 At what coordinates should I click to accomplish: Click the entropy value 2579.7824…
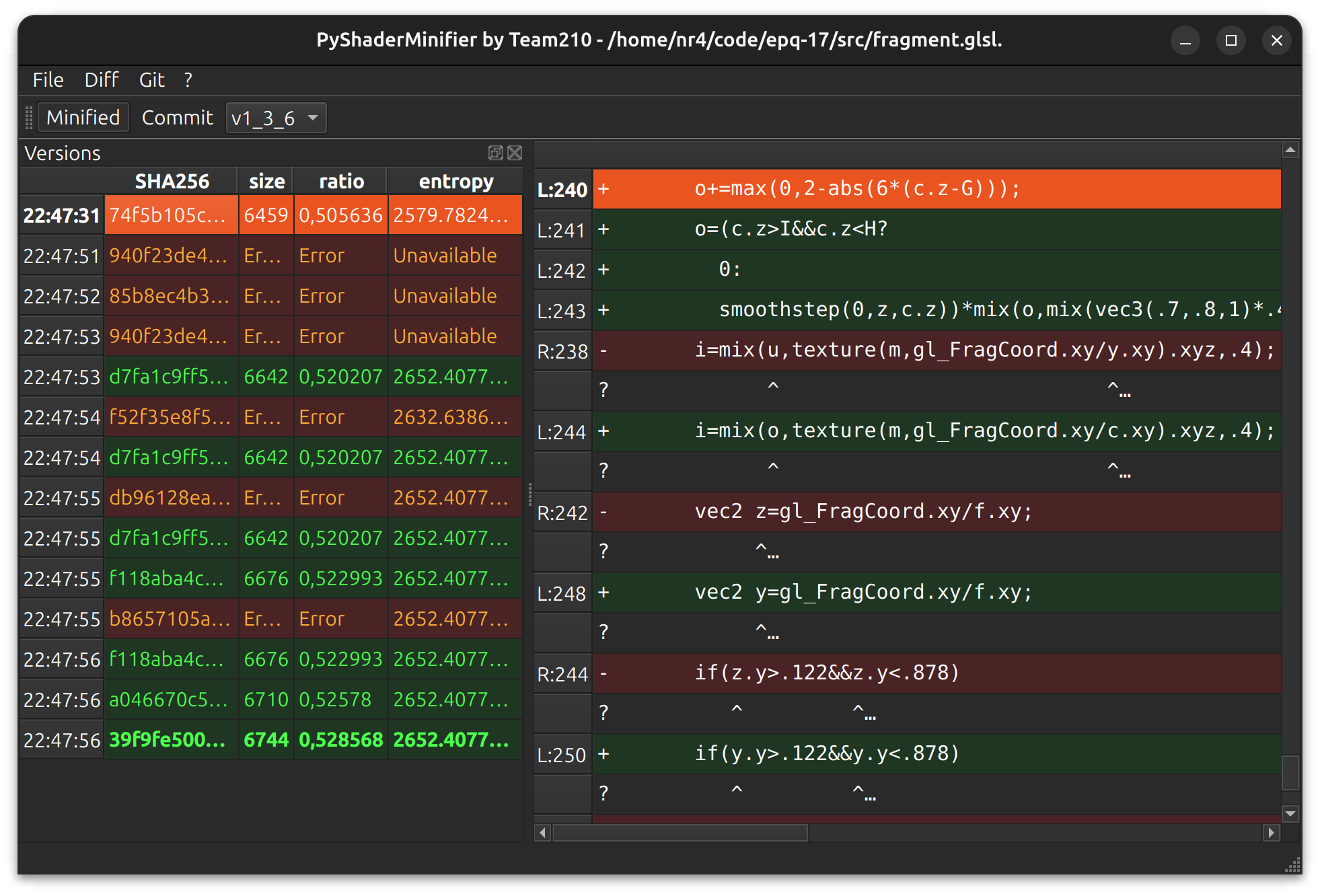455,215
